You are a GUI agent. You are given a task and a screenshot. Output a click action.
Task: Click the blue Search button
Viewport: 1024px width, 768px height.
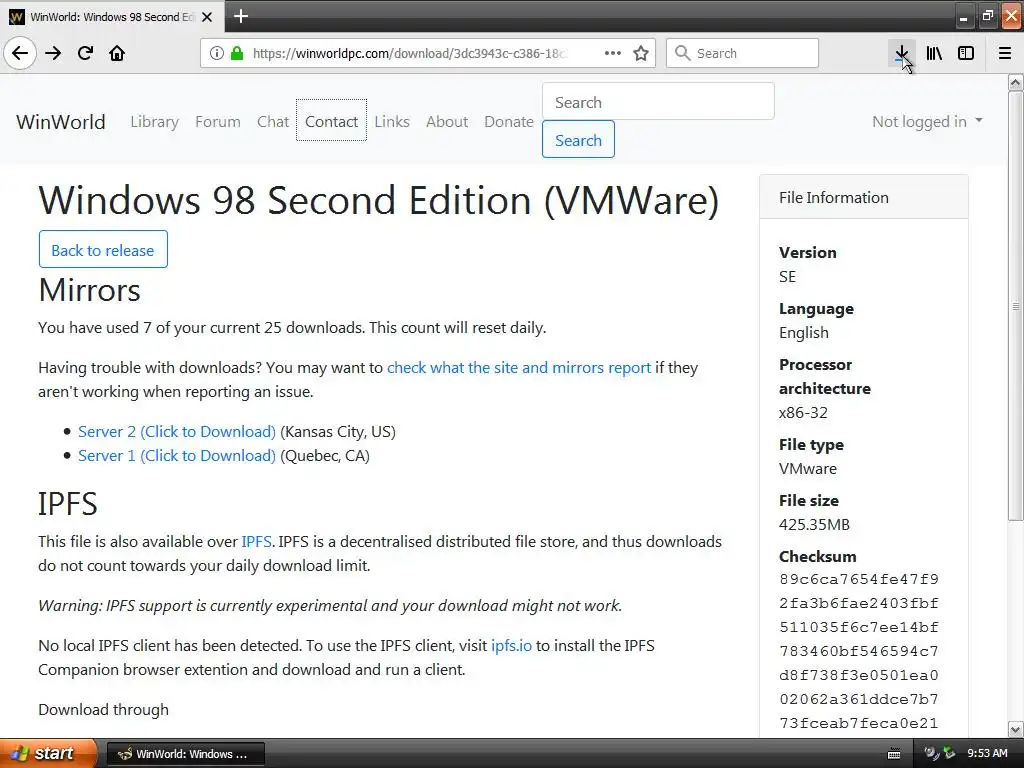tap(578, 140)
